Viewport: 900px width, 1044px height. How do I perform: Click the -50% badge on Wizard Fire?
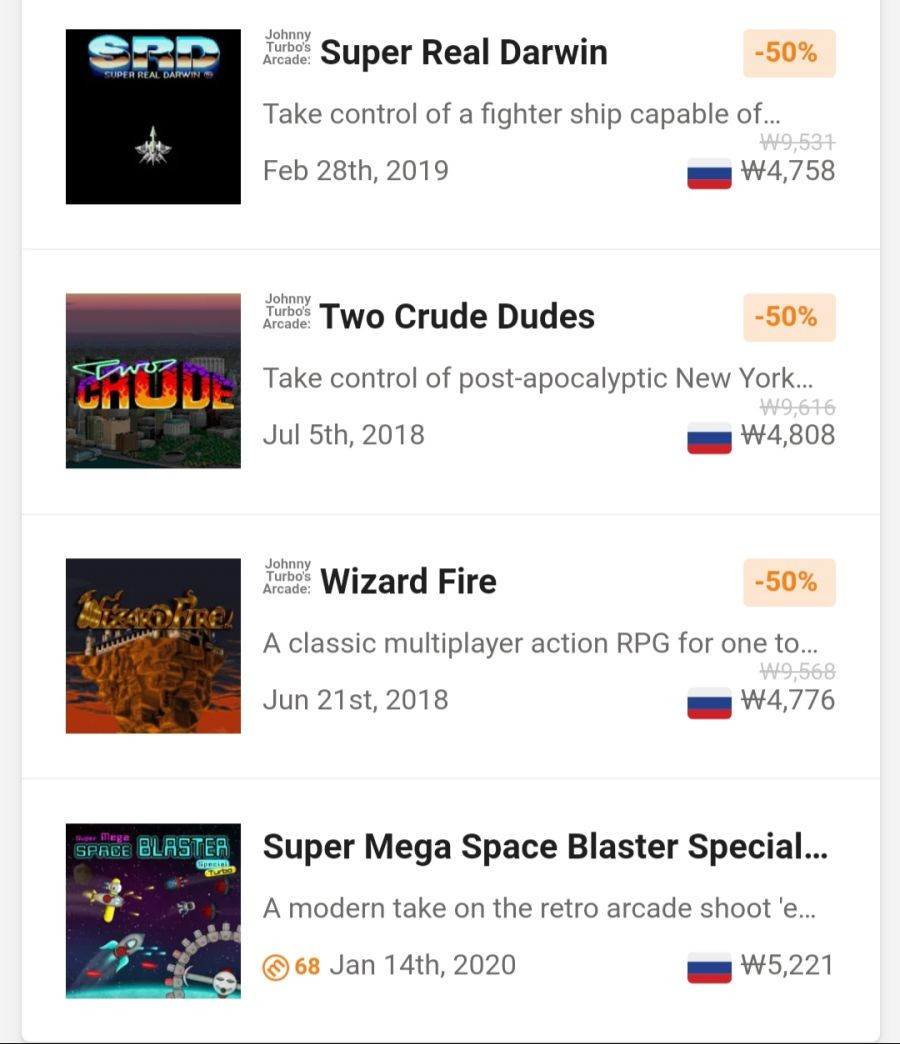coord(789,583)
